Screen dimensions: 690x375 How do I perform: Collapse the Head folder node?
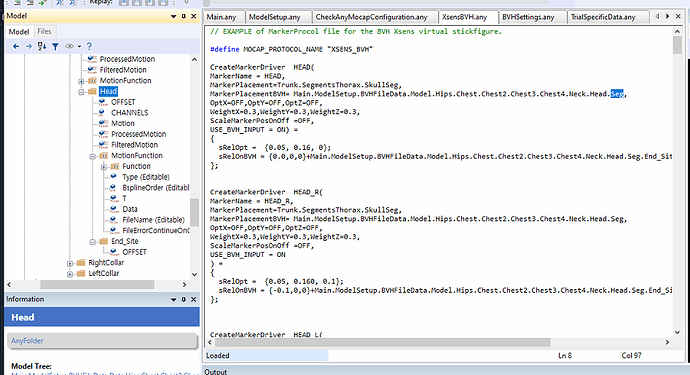[x=81, y=92]
